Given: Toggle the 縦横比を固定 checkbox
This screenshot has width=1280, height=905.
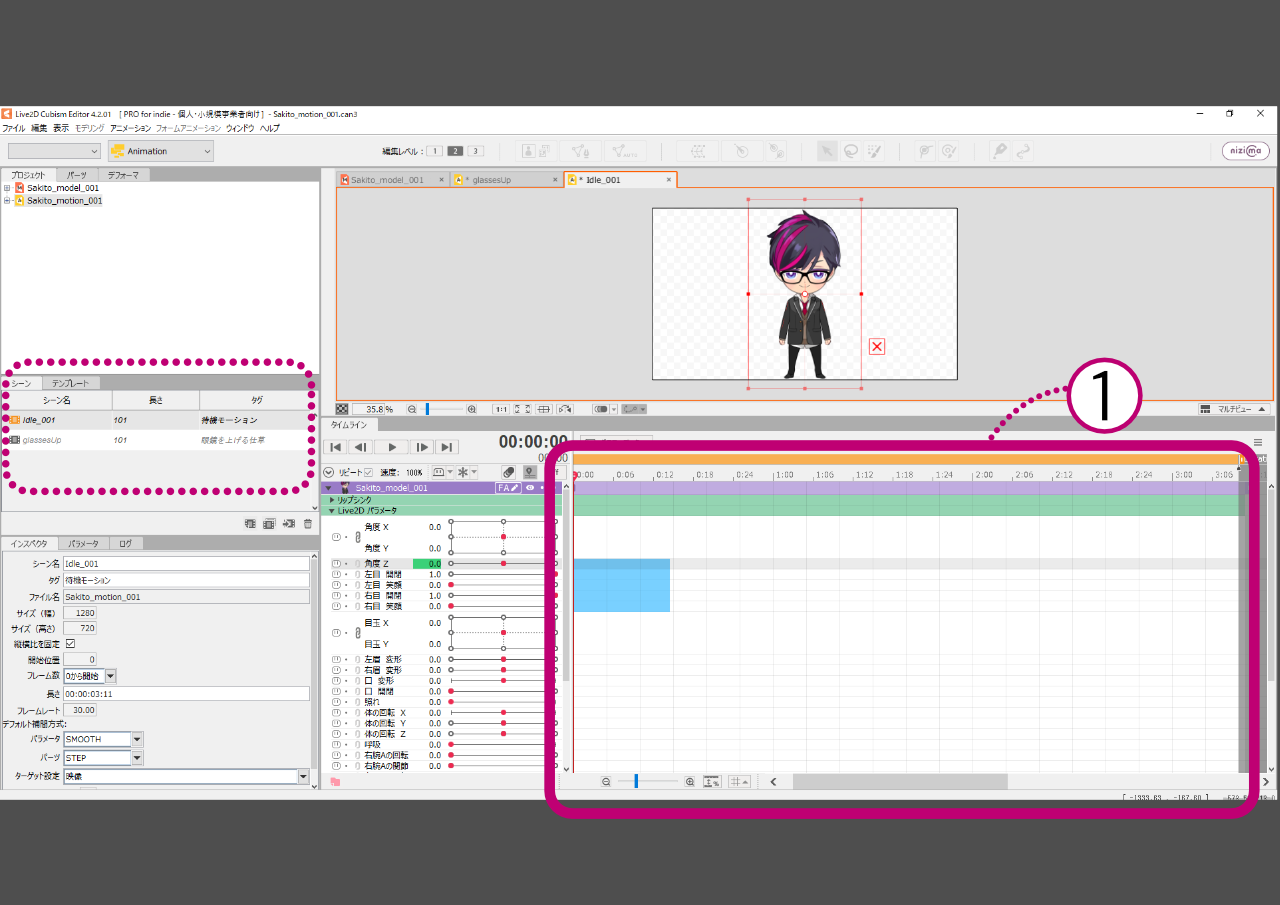Looking at the screenshot, I should (x=70, y=644).
